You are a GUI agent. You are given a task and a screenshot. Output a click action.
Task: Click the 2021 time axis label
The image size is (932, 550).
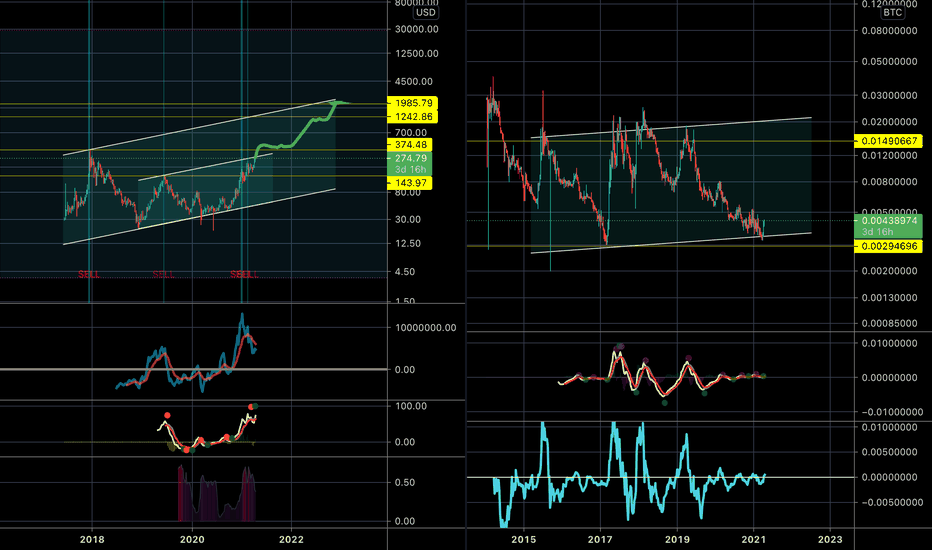coord(754,539)
